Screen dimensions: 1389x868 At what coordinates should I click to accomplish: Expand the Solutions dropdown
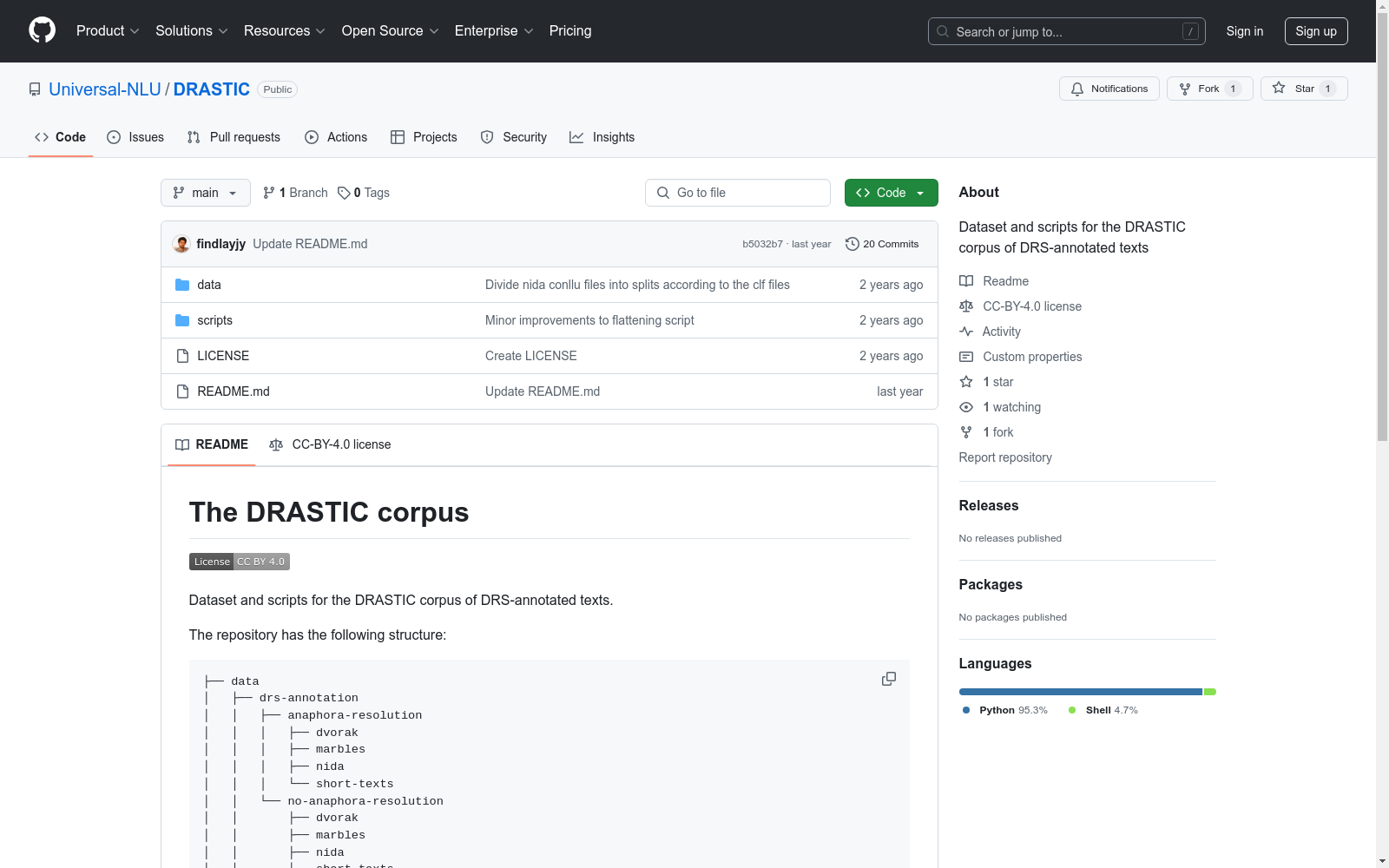(x=192, y=30)
